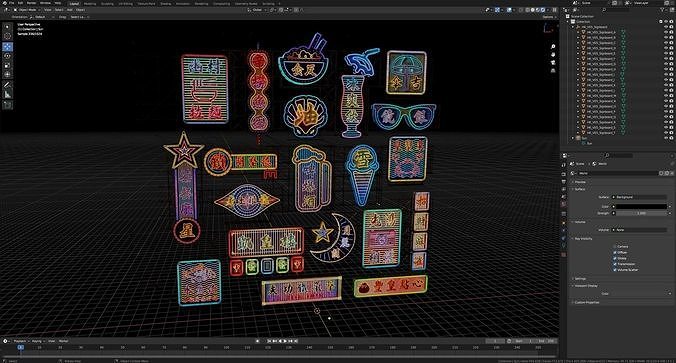The image size is (676, 363).
Task: Select the combined Transform tool
Action: (x=8, y=75)
